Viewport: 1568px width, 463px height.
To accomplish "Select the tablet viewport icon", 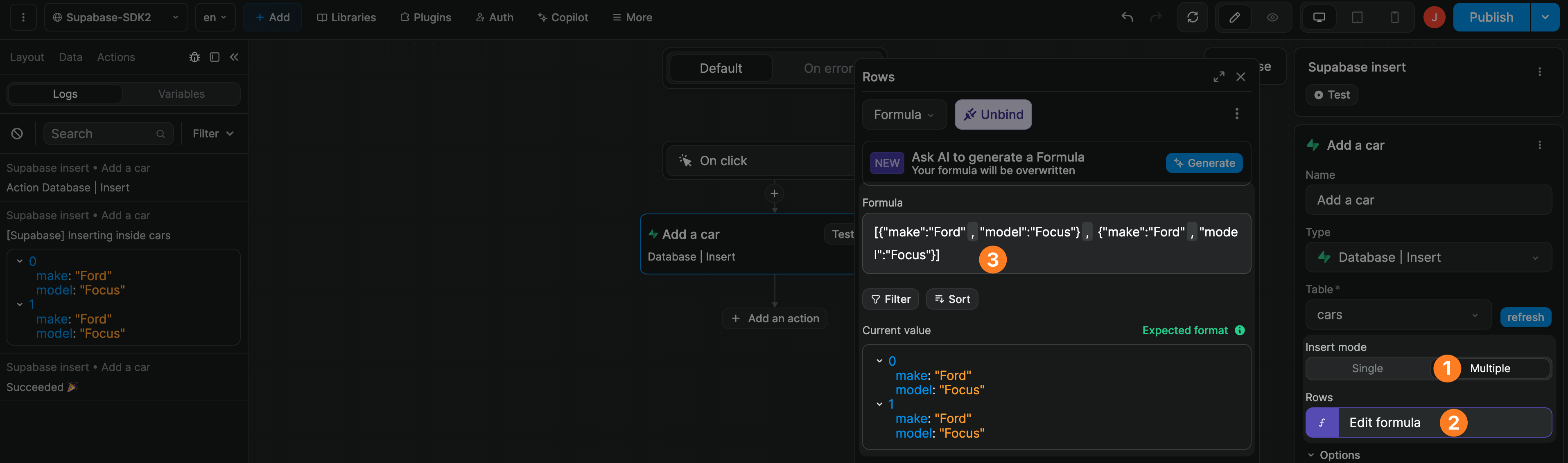I will click(x=1357, y=17).
